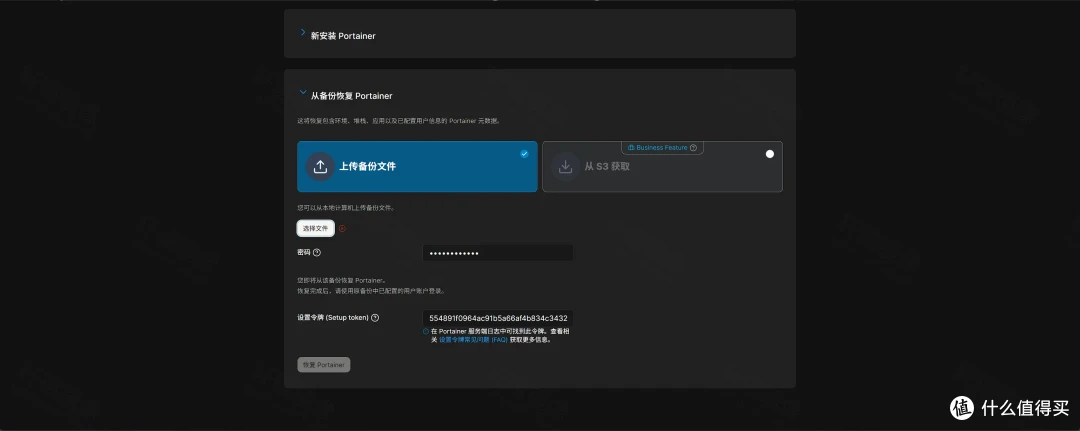Click the 您可以从本地计算机上传备份文件 hint text
The height and width of the screenshot is (431, 1080).
(345, 207)
